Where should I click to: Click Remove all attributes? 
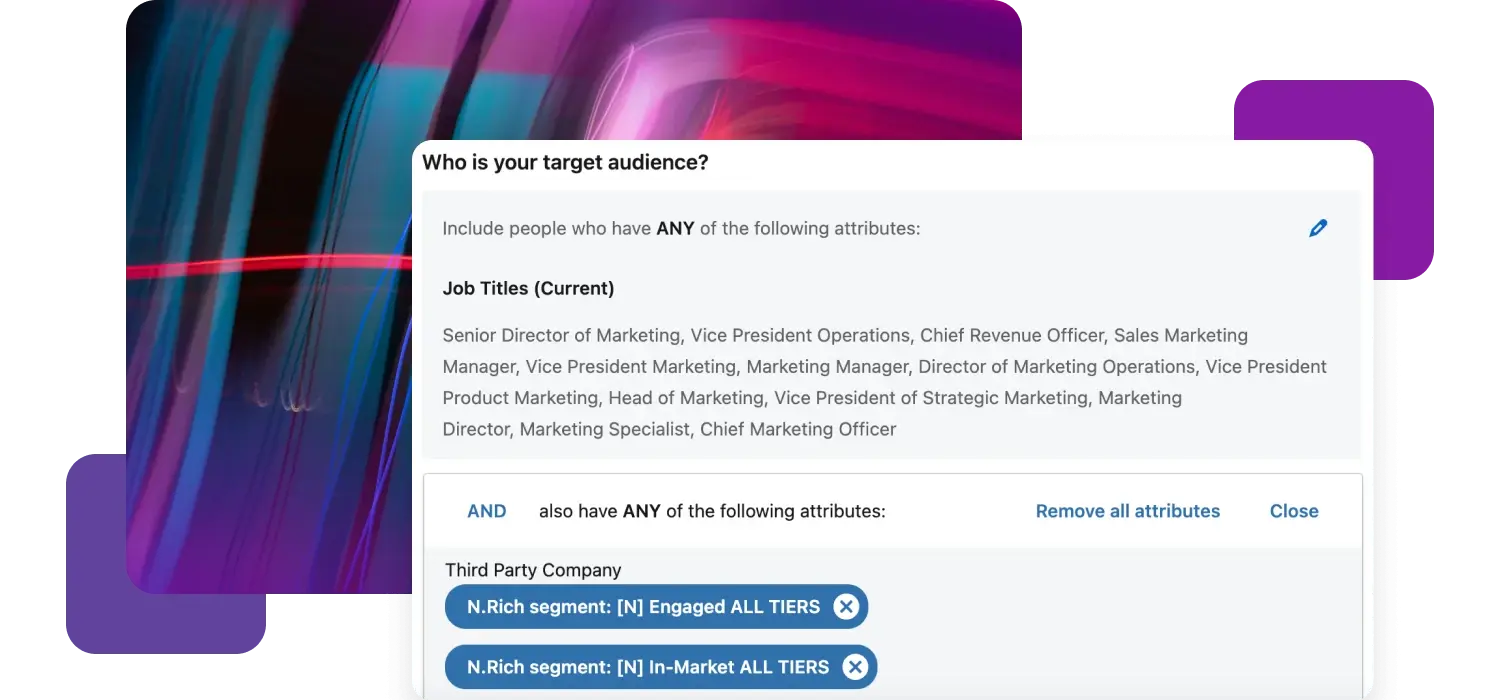[1127, 511]
